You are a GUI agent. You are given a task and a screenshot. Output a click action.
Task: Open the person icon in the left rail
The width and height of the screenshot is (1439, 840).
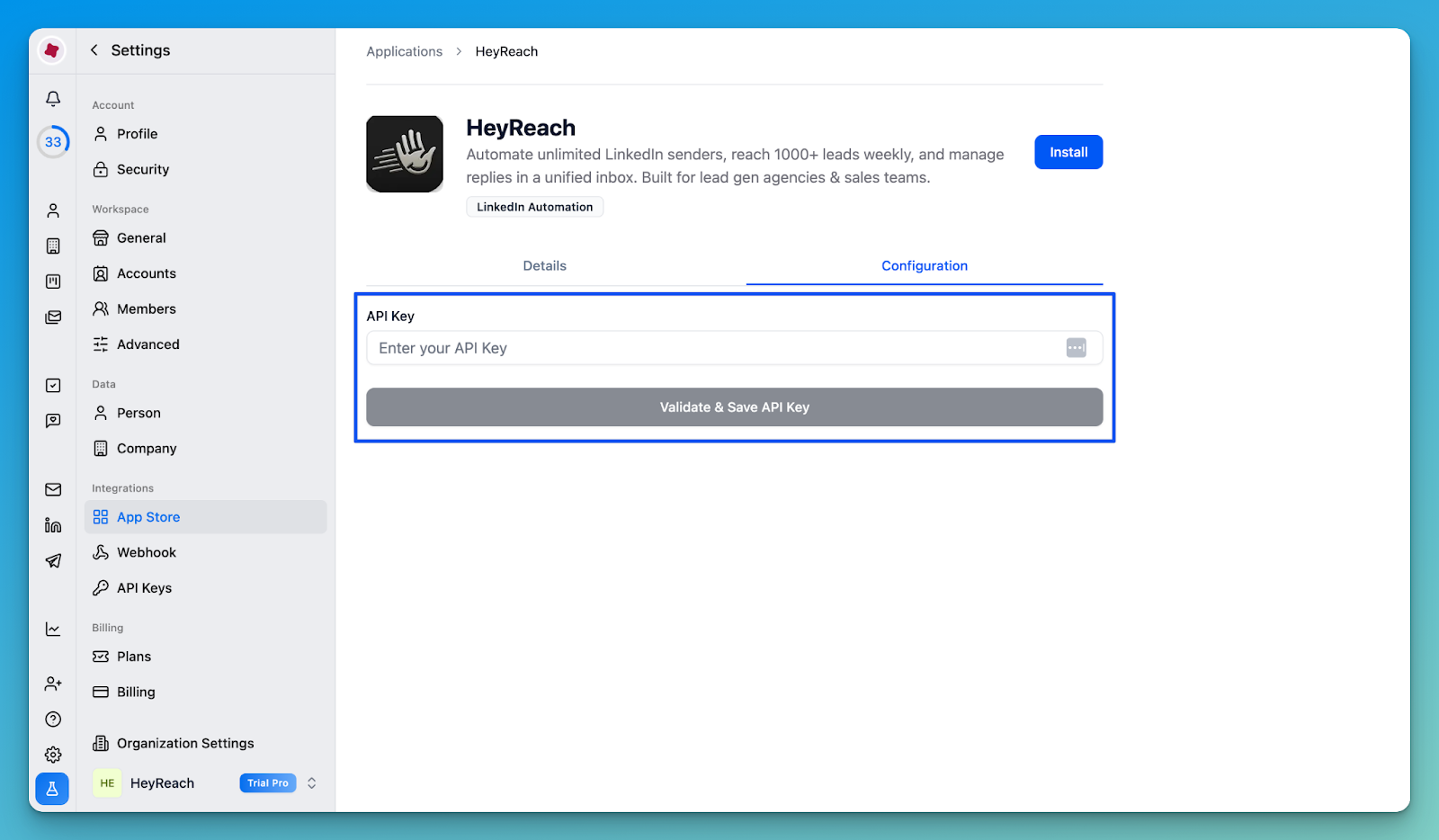click(53, 210)
